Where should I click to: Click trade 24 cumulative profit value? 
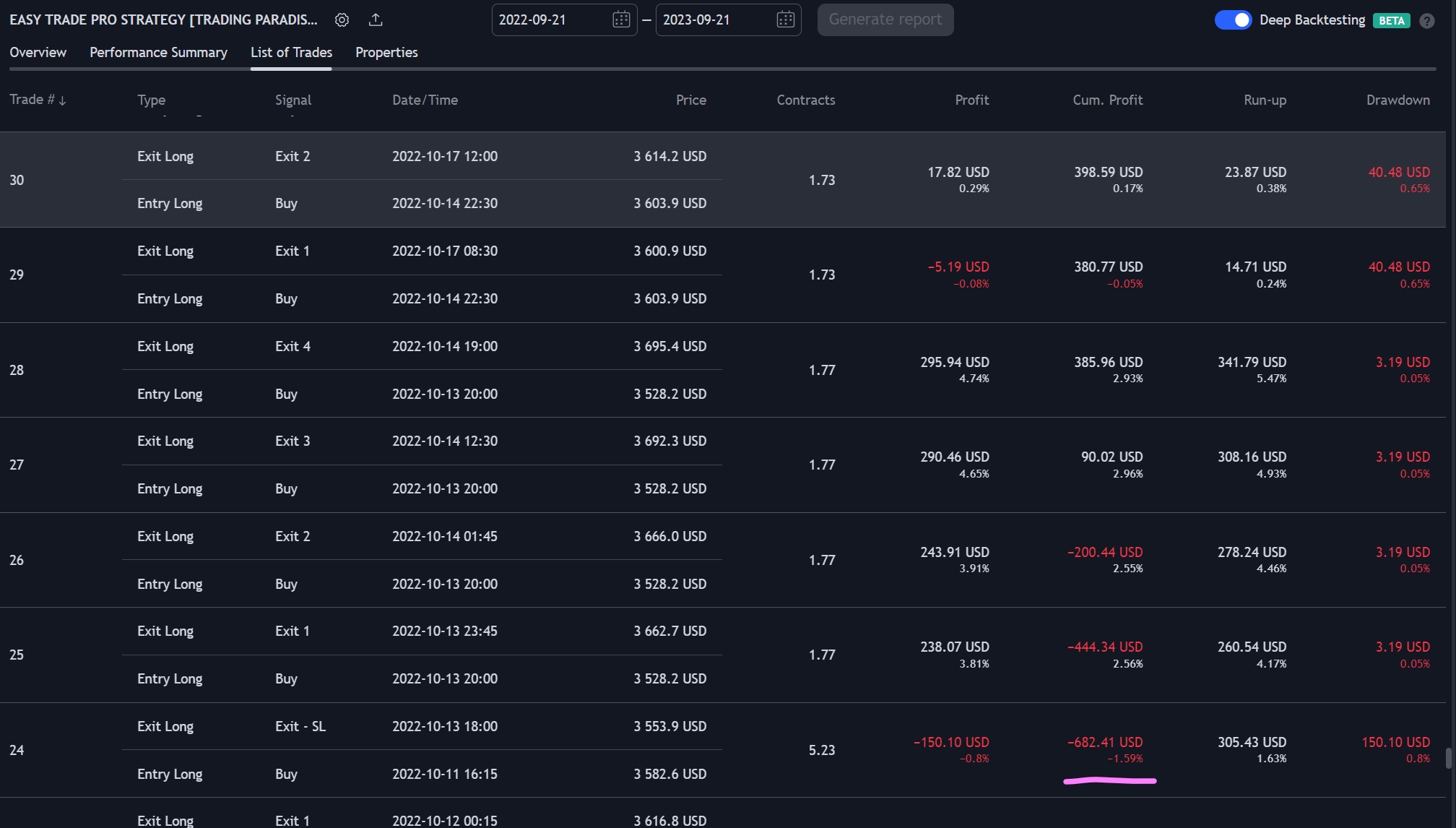[x=1105, y=743]
